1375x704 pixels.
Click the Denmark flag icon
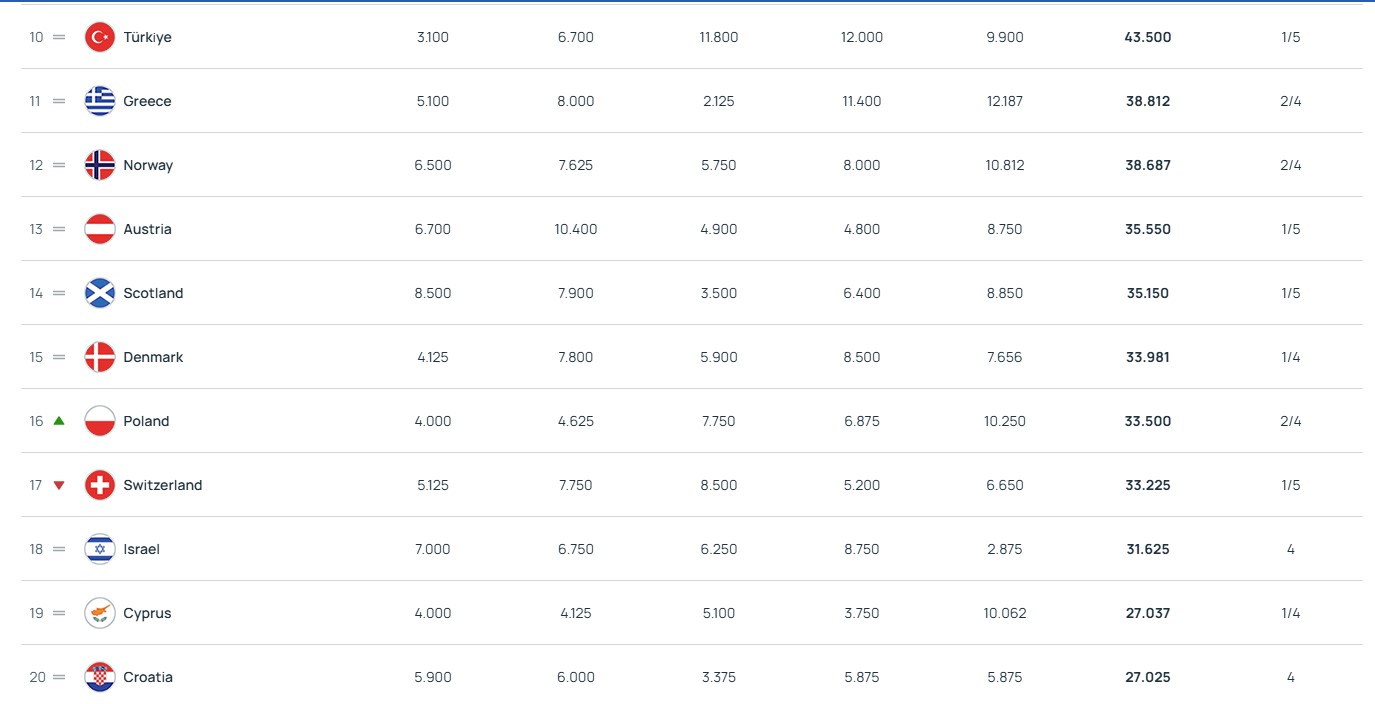tap(100, 357)
